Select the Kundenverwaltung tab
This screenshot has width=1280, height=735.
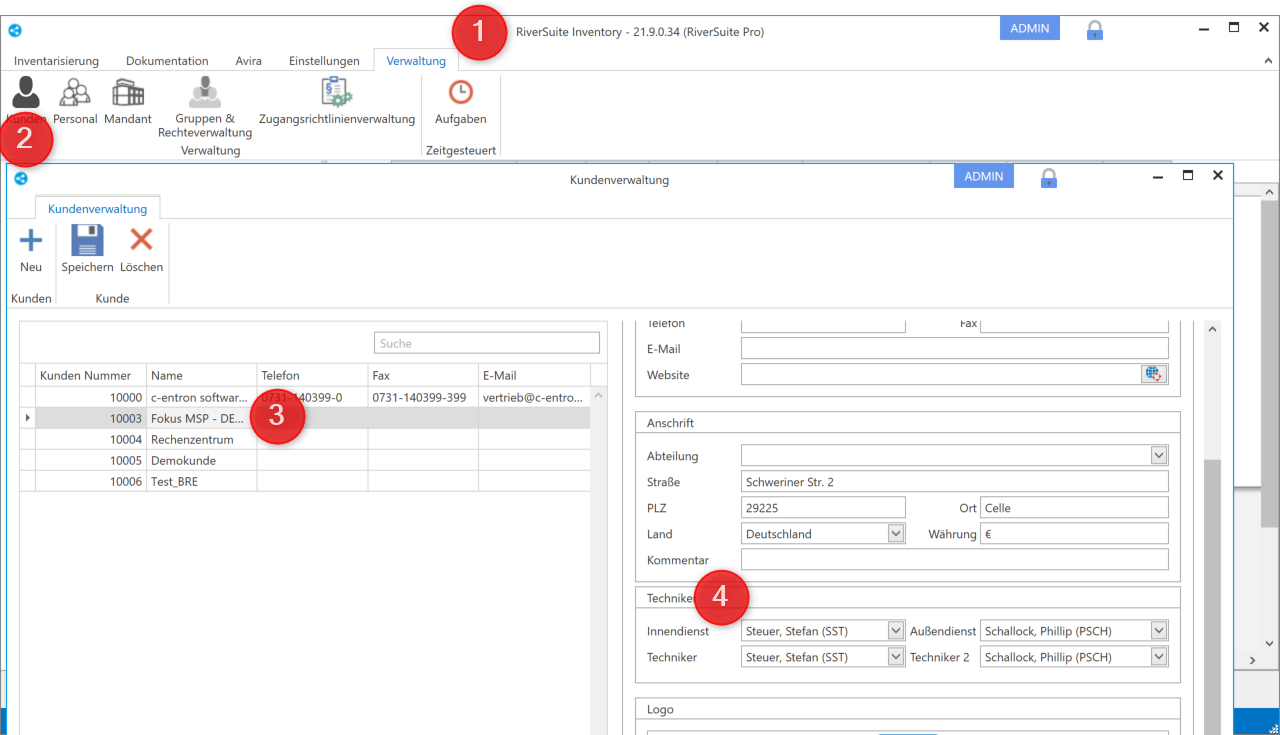pos(98,209)
